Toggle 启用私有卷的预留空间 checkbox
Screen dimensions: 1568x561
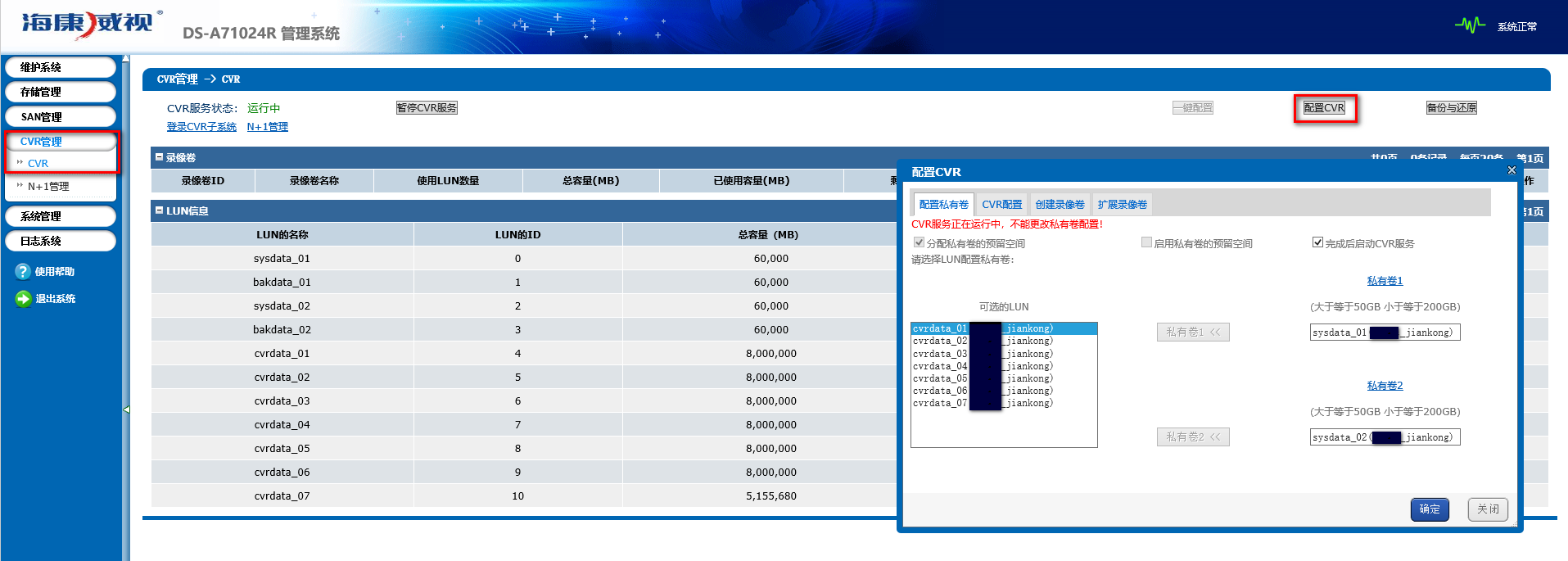pos(1146,242)
